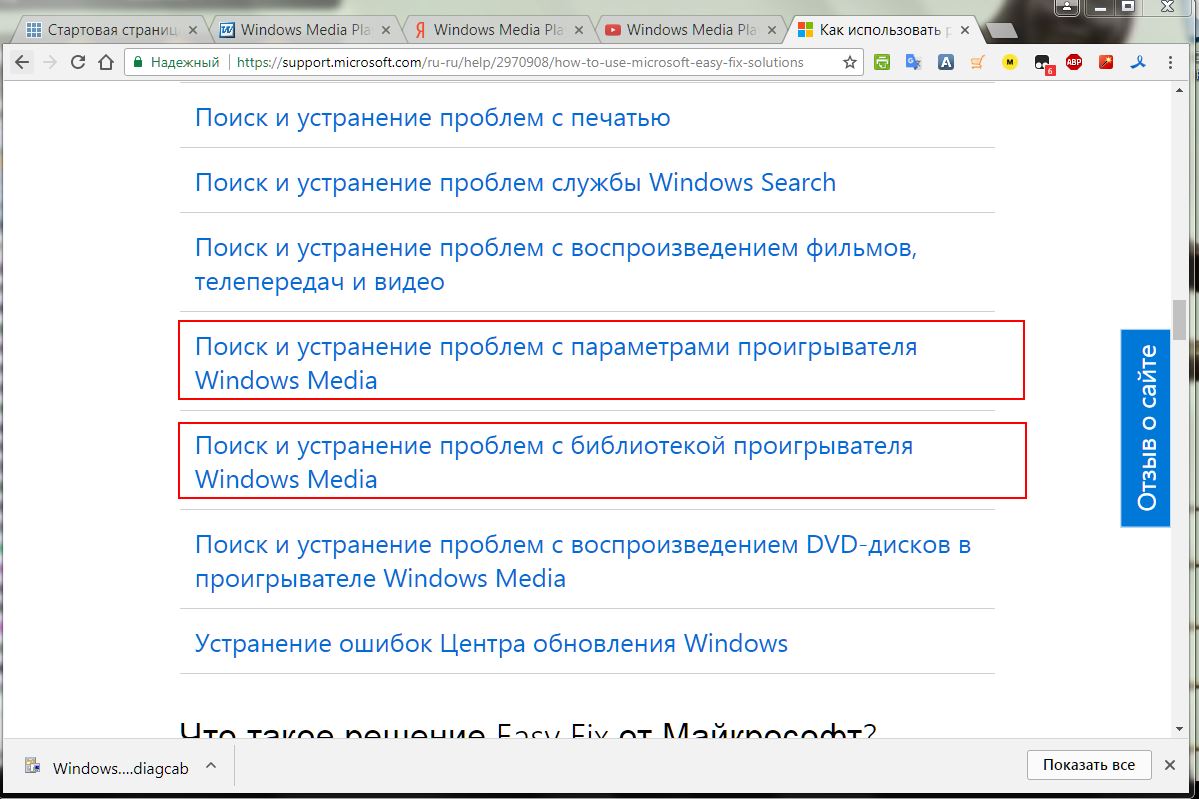This screenshot has width=1199, height=799.
Task: Open the downloaded Windows....diagcab file
Action: pyautogui.click(x=107, y=767)
